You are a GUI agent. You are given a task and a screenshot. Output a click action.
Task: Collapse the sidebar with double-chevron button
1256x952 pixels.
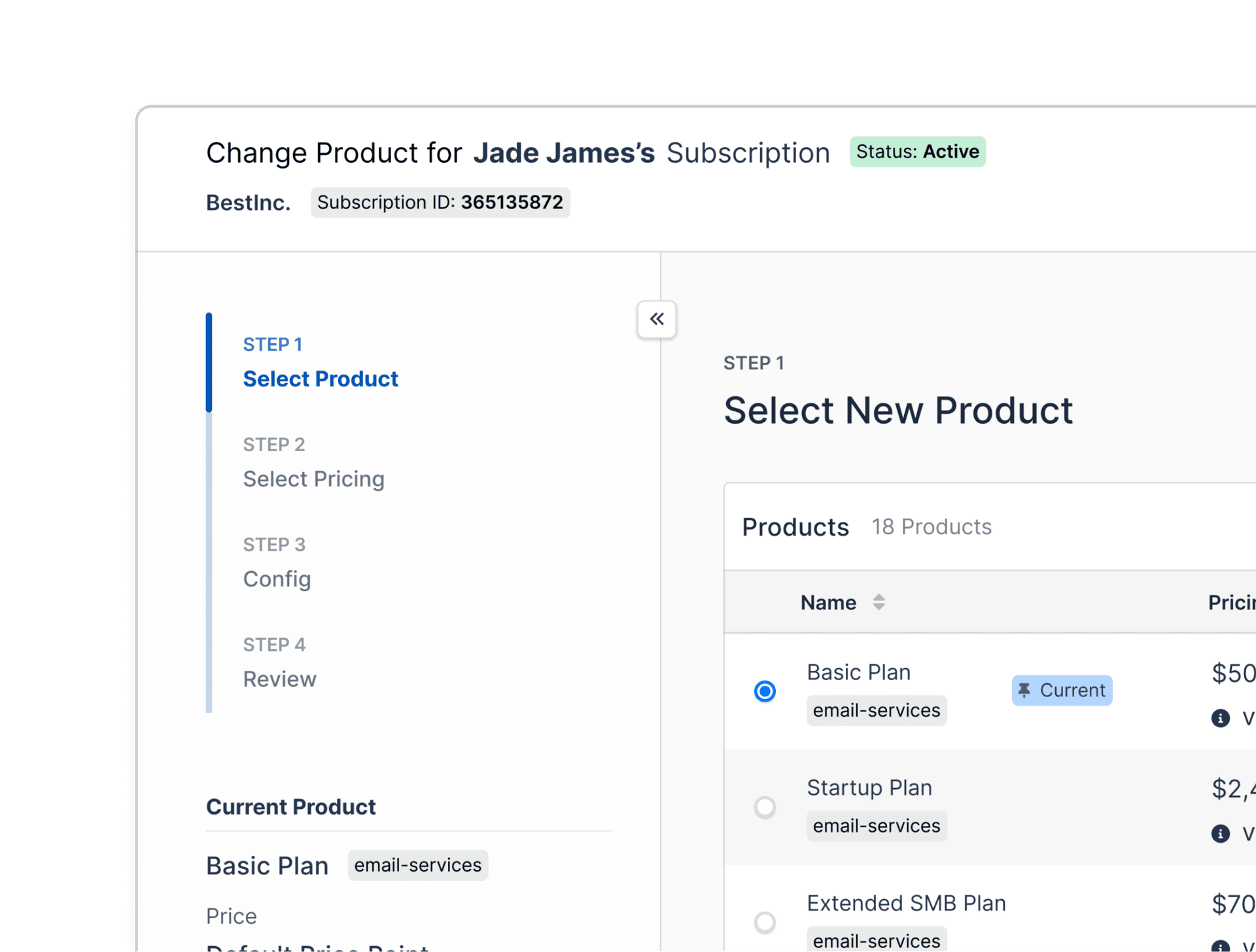tap(656, 319)
